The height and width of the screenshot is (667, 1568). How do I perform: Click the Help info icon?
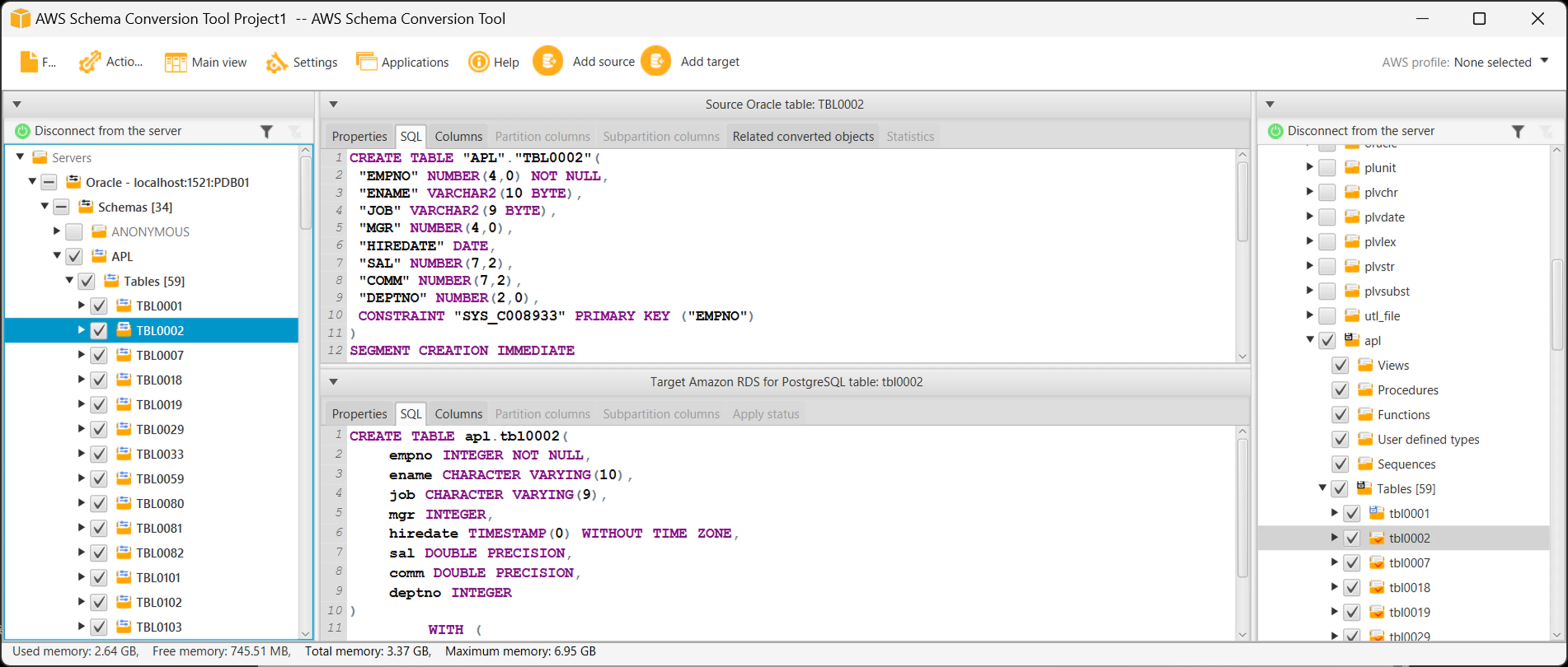coord(479,62)
